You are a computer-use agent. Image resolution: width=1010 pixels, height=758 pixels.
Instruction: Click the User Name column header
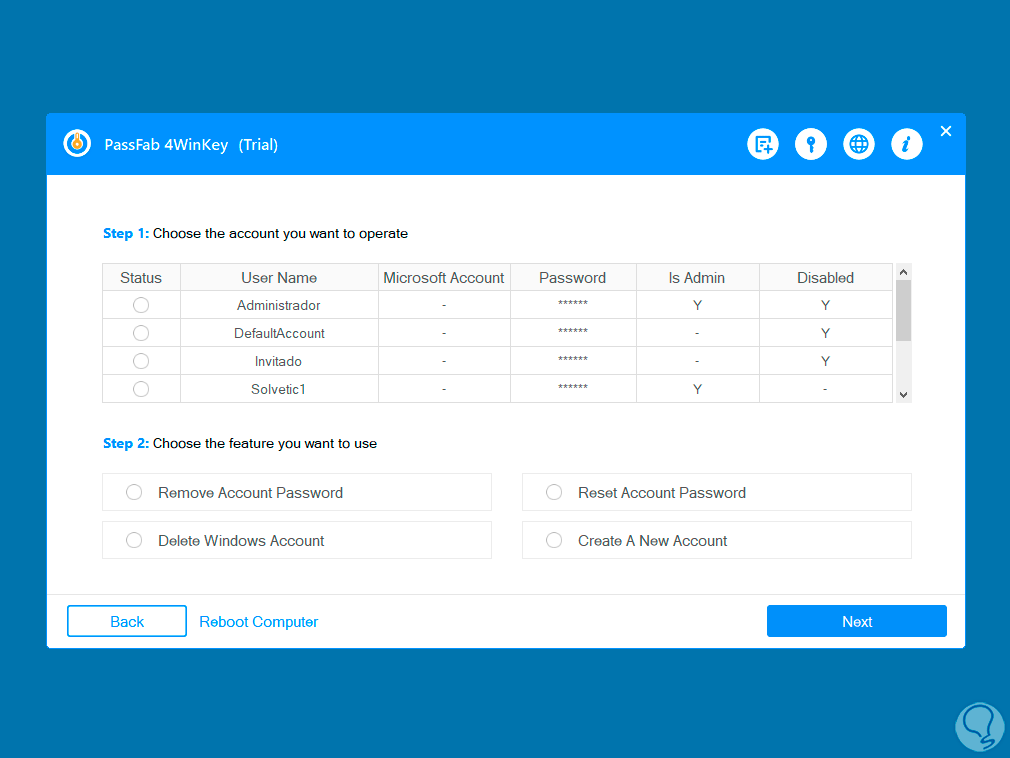(279, 278)
